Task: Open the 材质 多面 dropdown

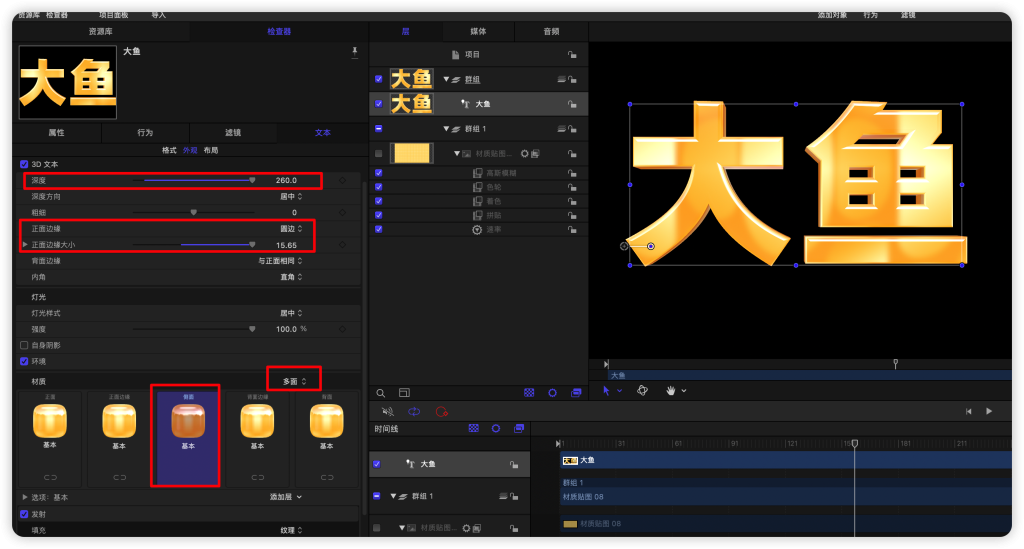Action: tap(293, 381)
